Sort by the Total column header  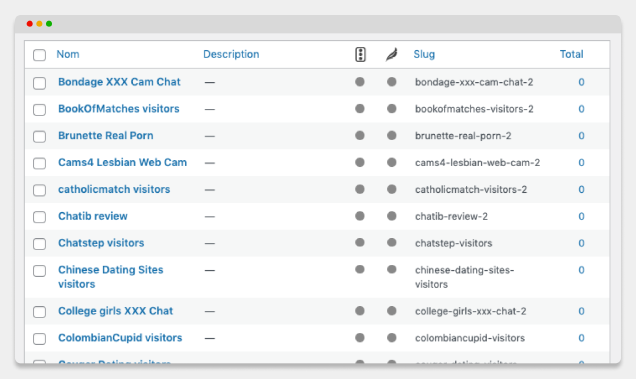tap(572, 54)
